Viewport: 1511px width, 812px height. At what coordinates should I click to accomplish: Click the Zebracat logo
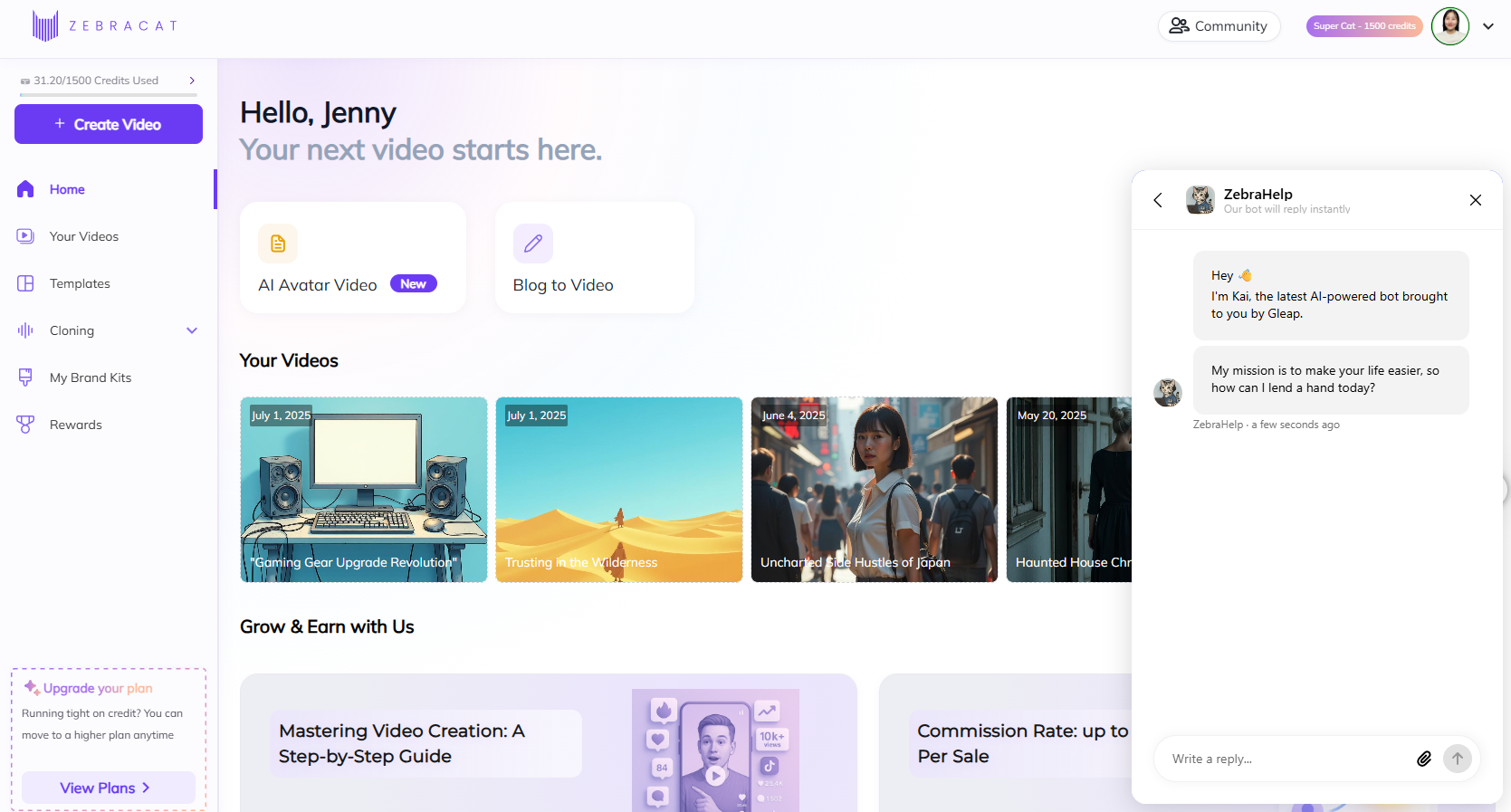point(105,26)
